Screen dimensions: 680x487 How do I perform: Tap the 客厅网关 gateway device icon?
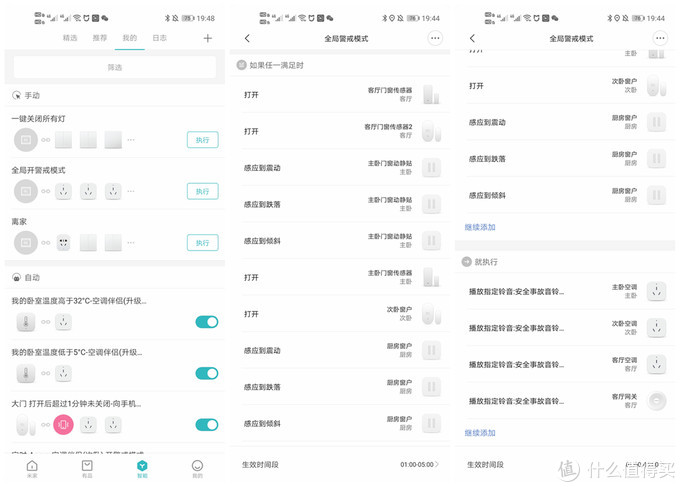[x=657, y=401]
